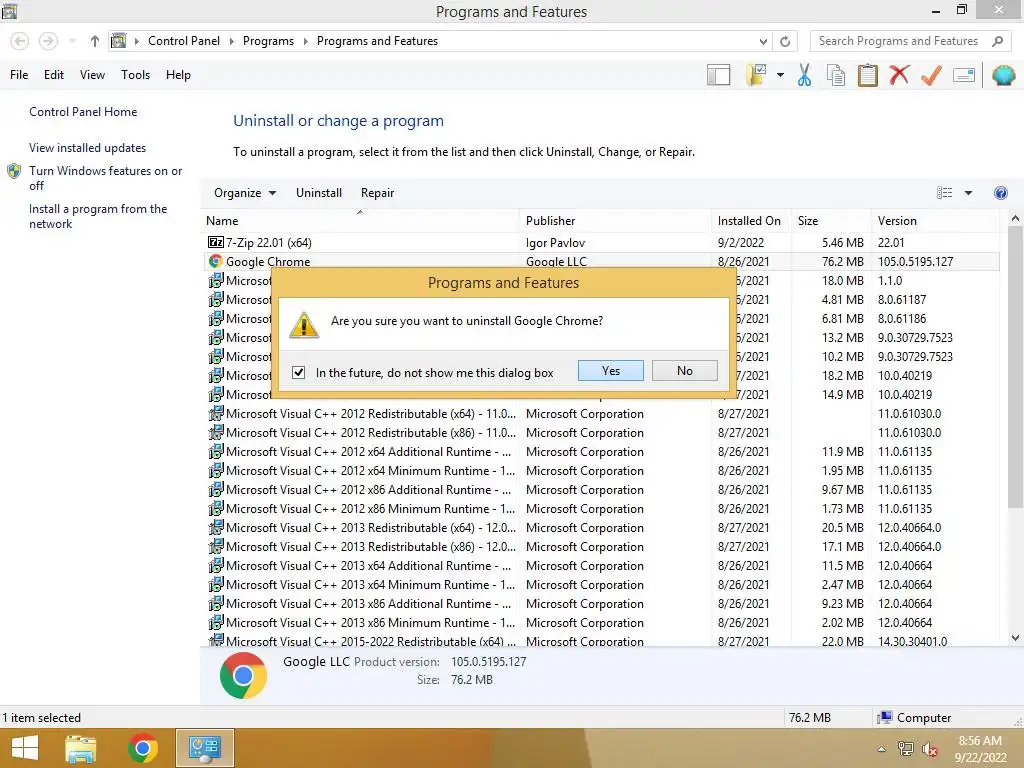
Task: Click the Paste clipboard toolbar icon
Action: [867, 75]
